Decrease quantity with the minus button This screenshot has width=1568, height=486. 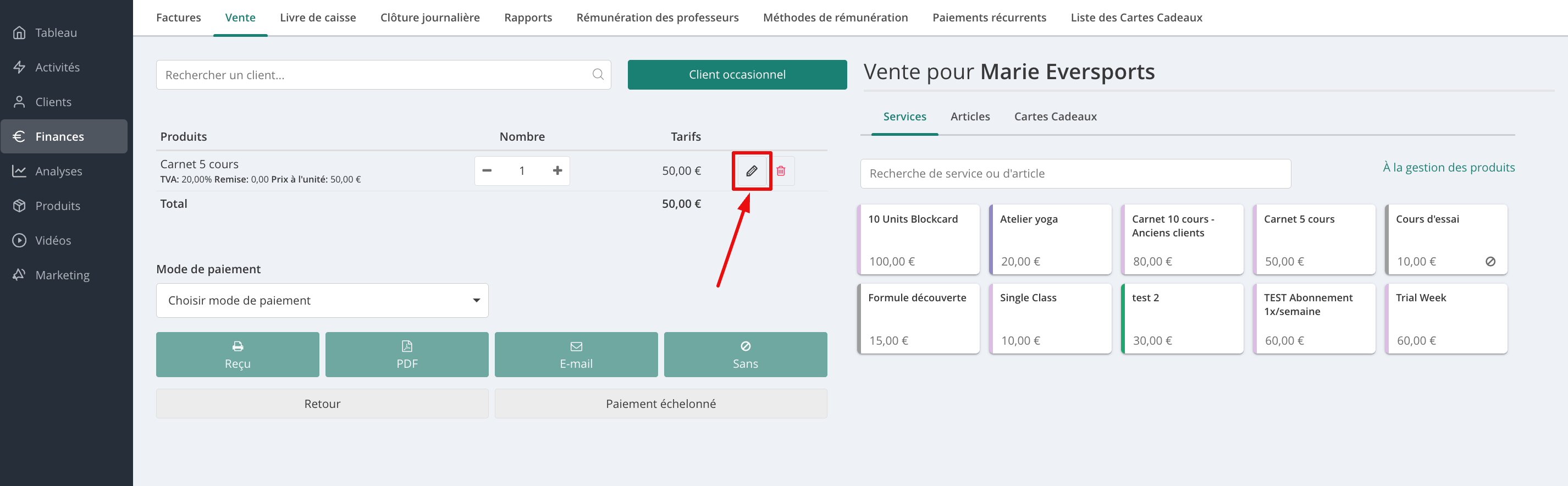pyautogui.click(x=487, y=171)
